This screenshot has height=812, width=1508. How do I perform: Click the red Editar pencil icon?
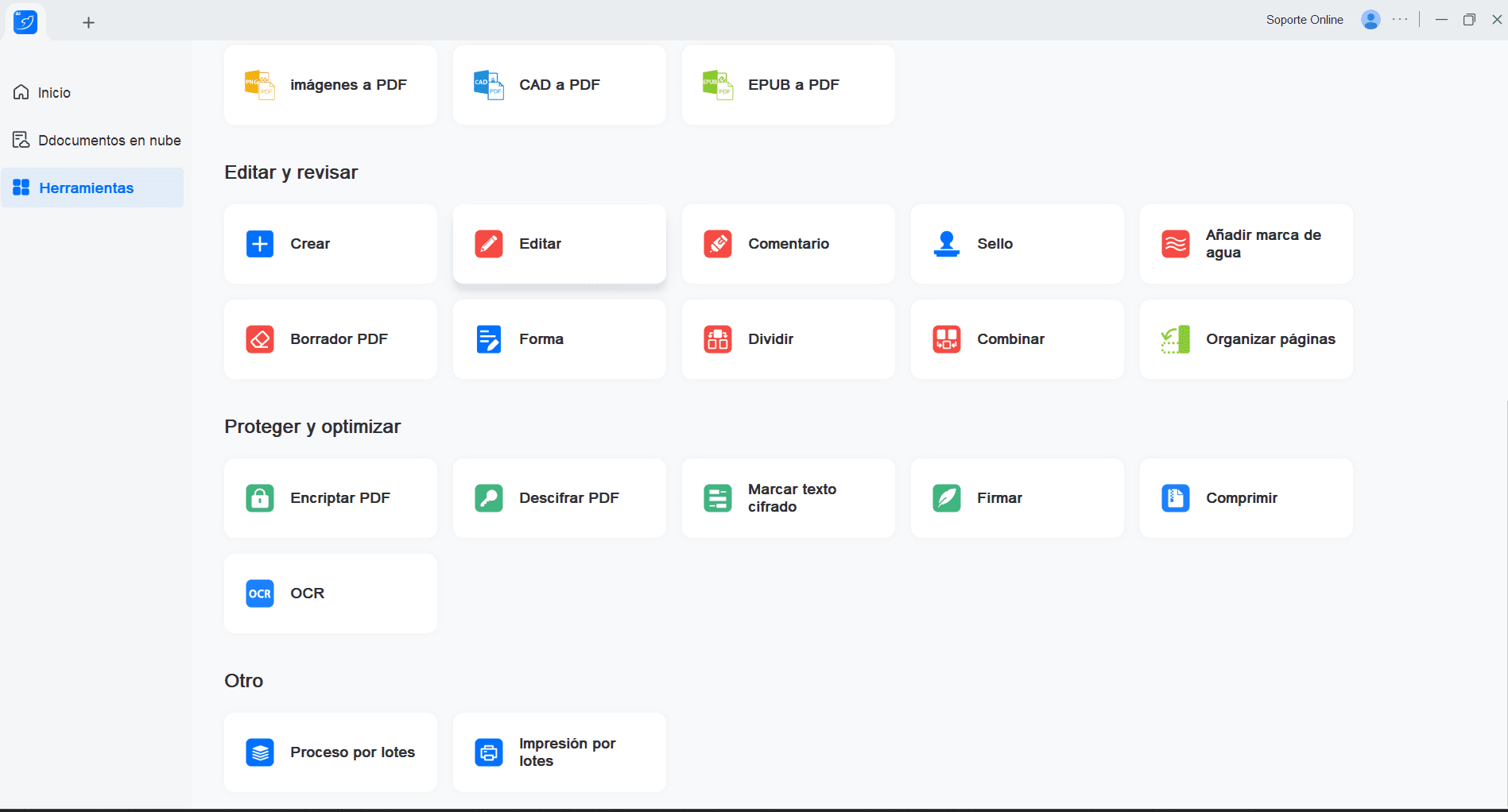(x=488, y=244)
